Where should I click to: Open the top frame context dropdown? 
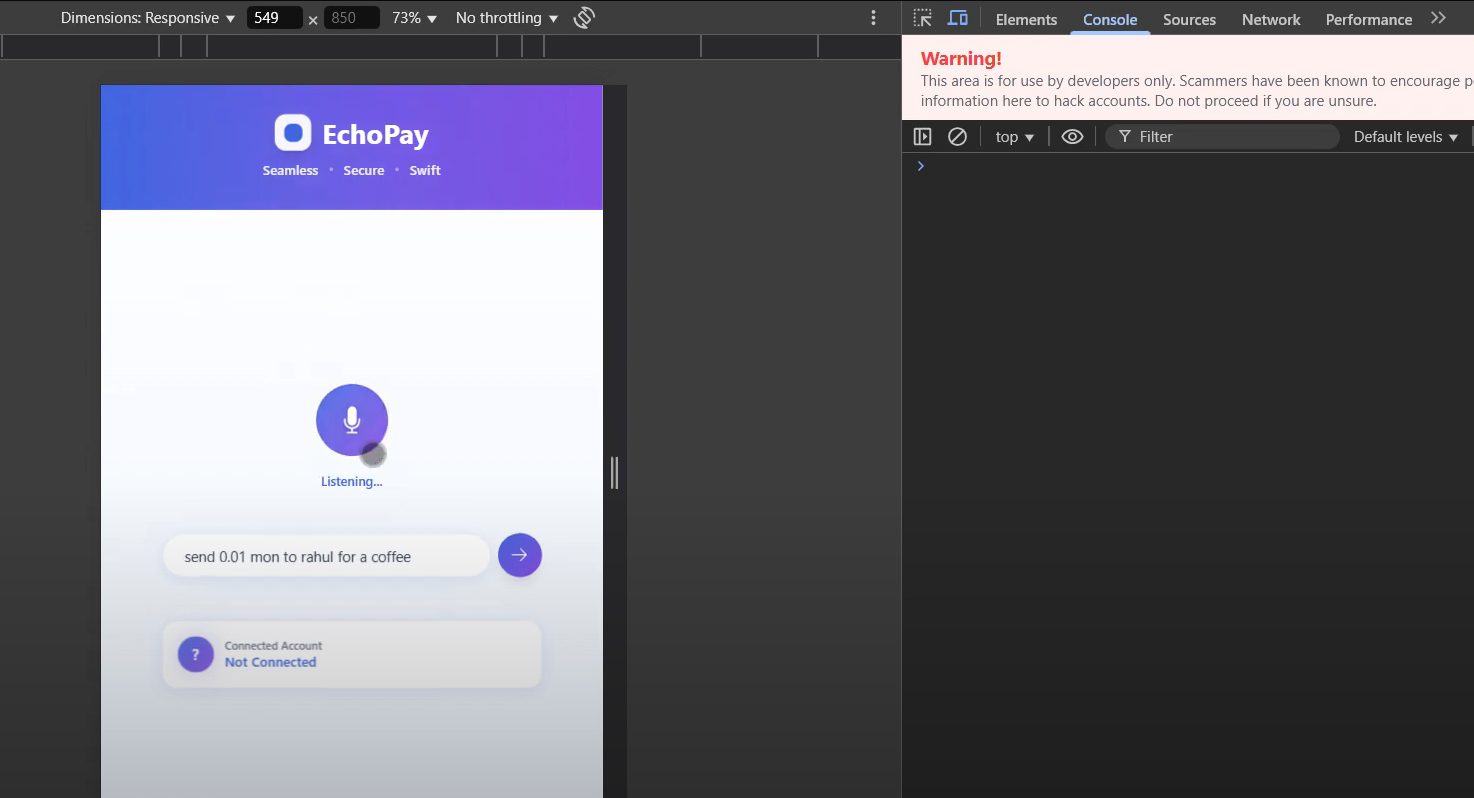coord(1013,136)
